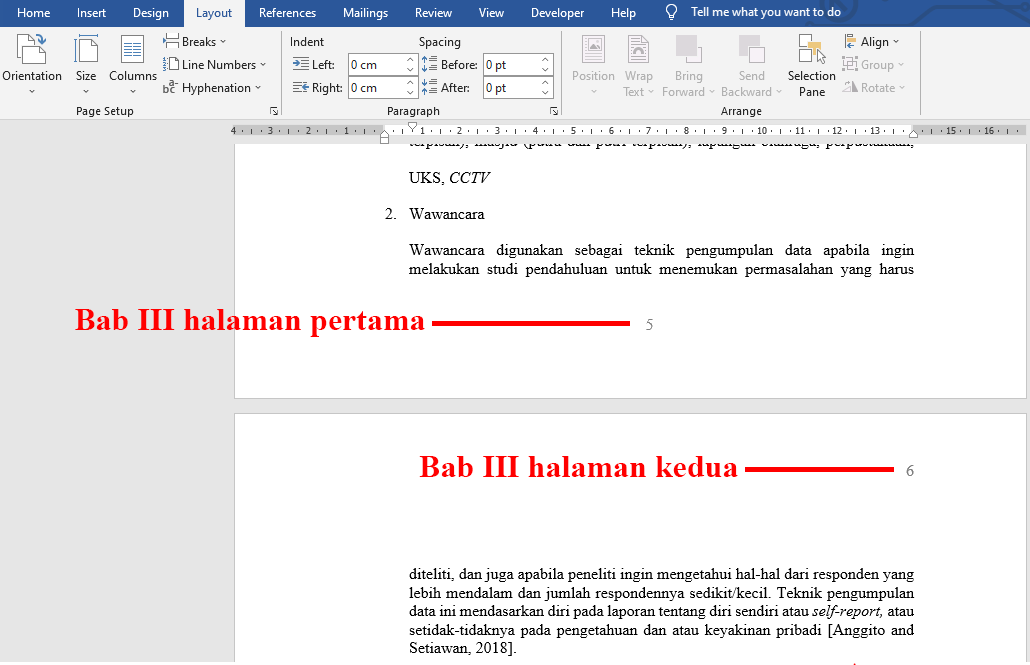The height and width of the screenshot is (665, 1030).
Task: Switch to the Developer tab
Action: [x=557, y=13]
